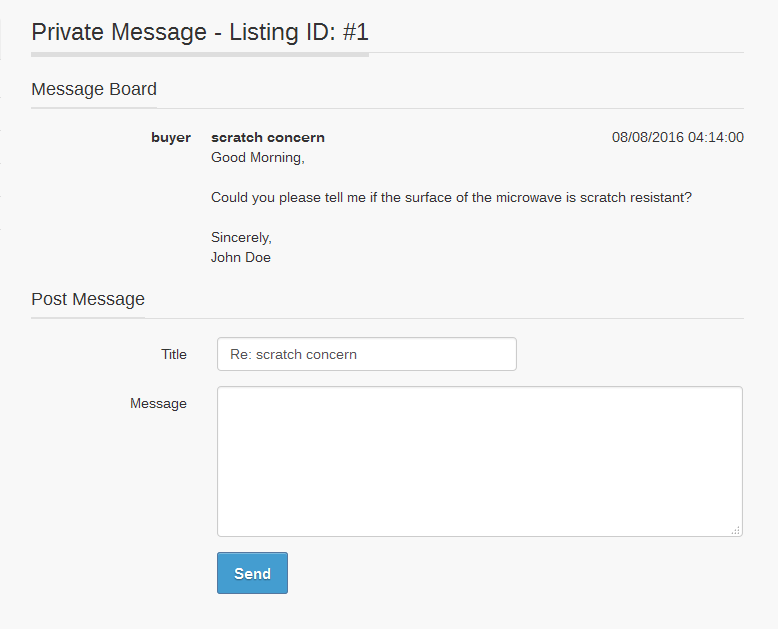Click the "Good Morning," greeting line

pyautogui.click(x=257, y=157)
